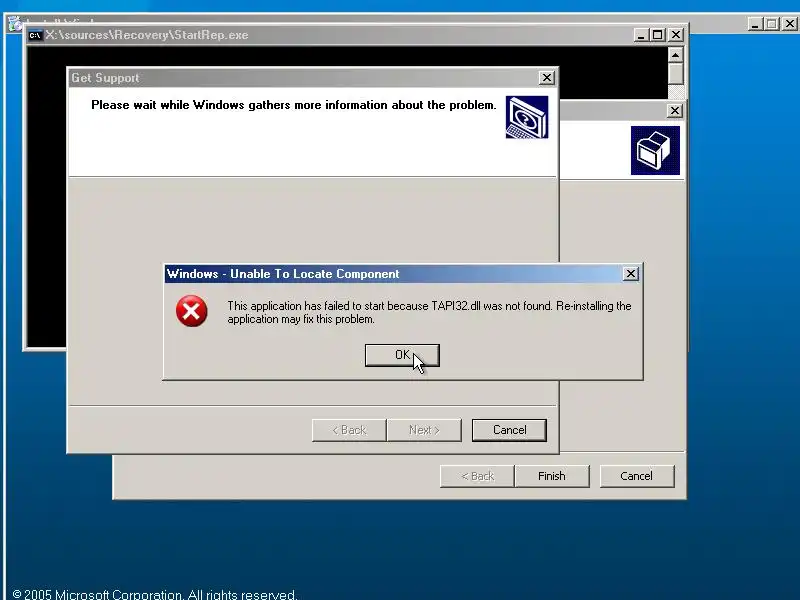Screen dimensions: 800x600
Task: Click the greyed Back button in rear wizard
Action: pos(478,476)
